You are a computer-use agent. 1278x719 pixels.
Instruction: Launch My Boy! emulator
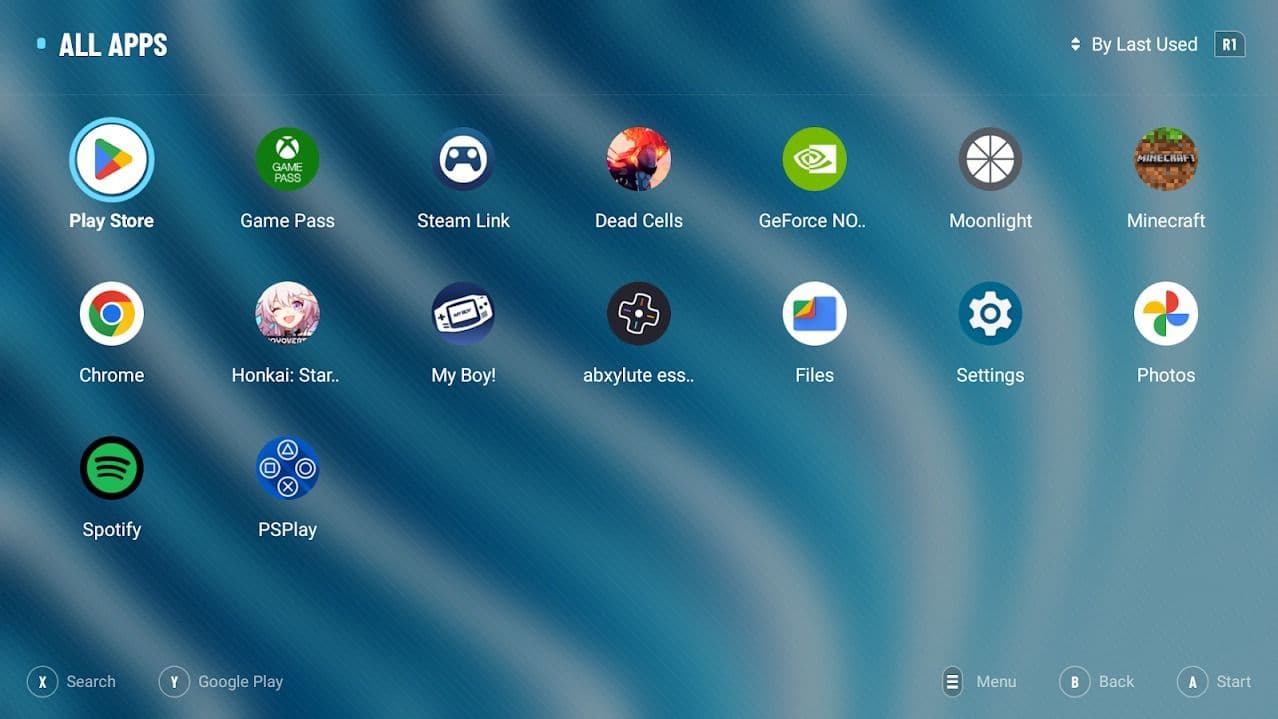[x=463, y=314]
